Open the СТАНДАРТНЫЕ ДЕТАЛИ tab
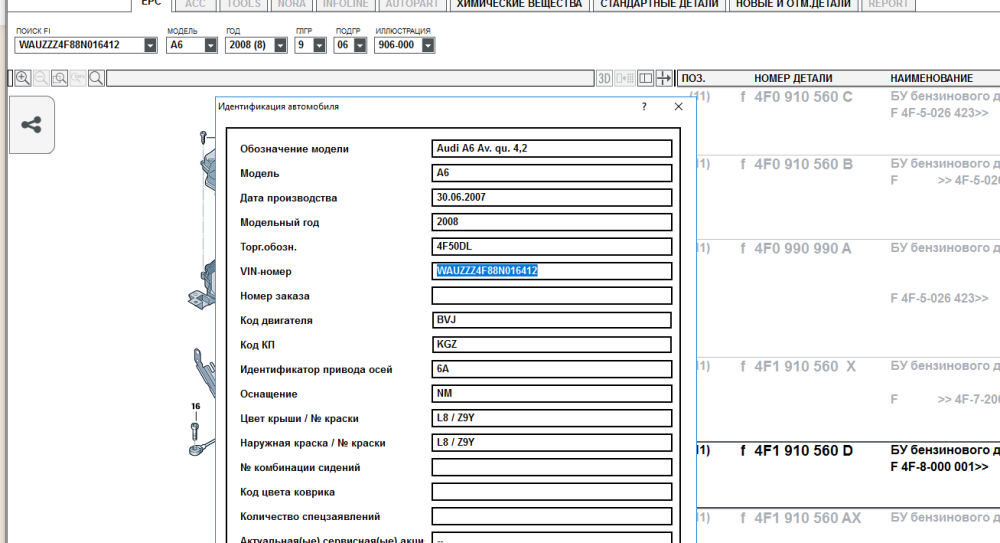This screenshot has width=1000, height=543. tap(659, 4)
